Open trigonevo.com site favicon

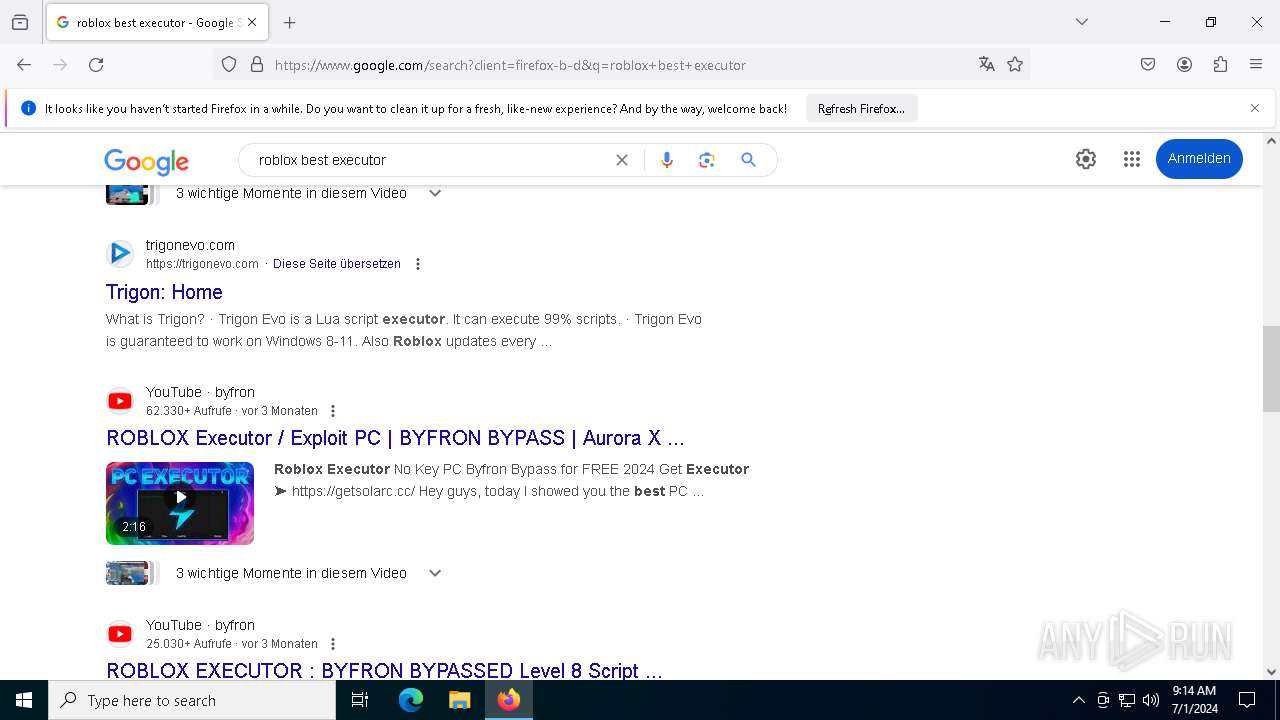point(120,254)
